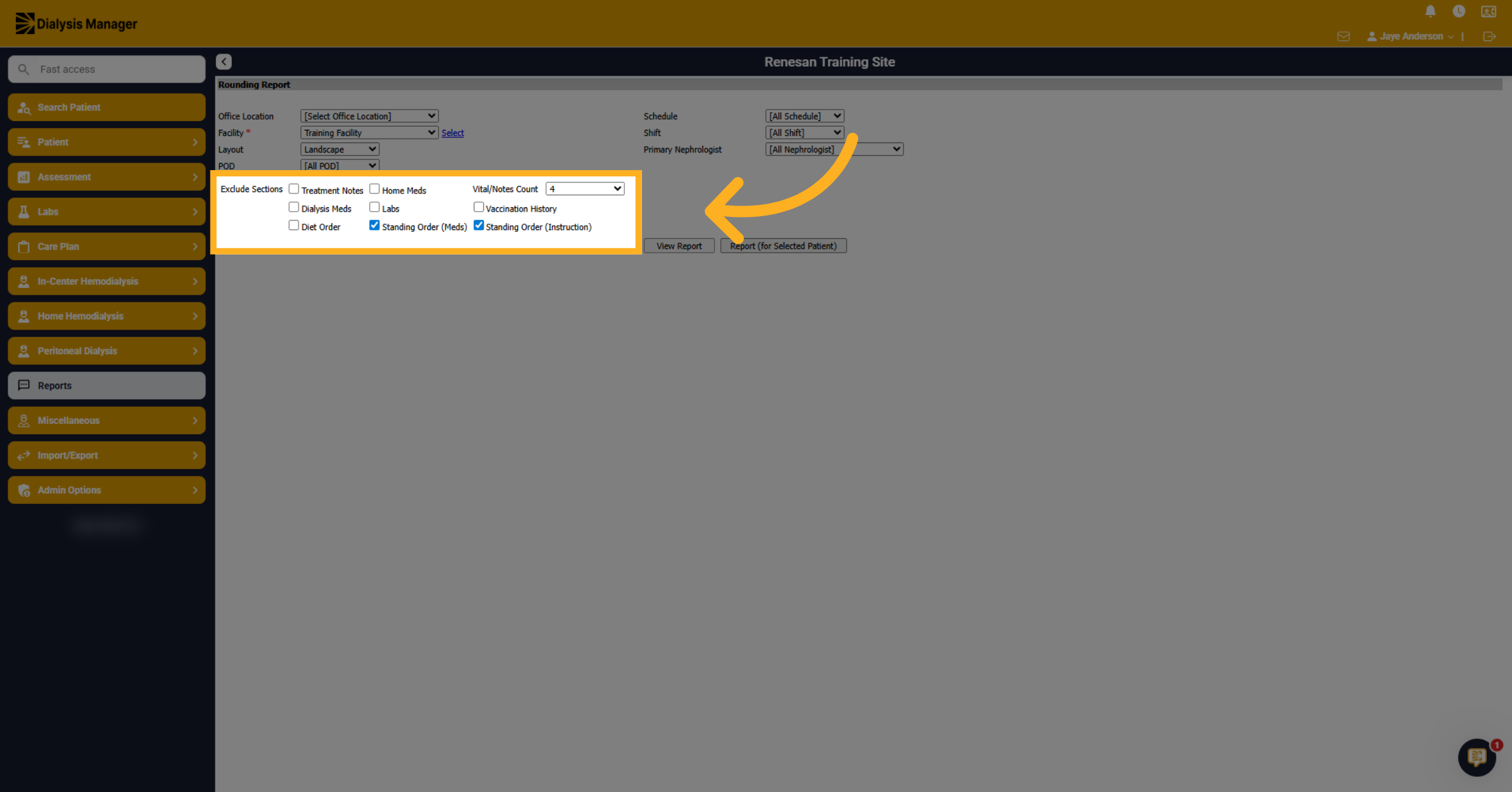Collapse sidebar with the back arrow icon
This screenshot has width=1512, height=792.
pyautogui.click(x=224, y=62)
